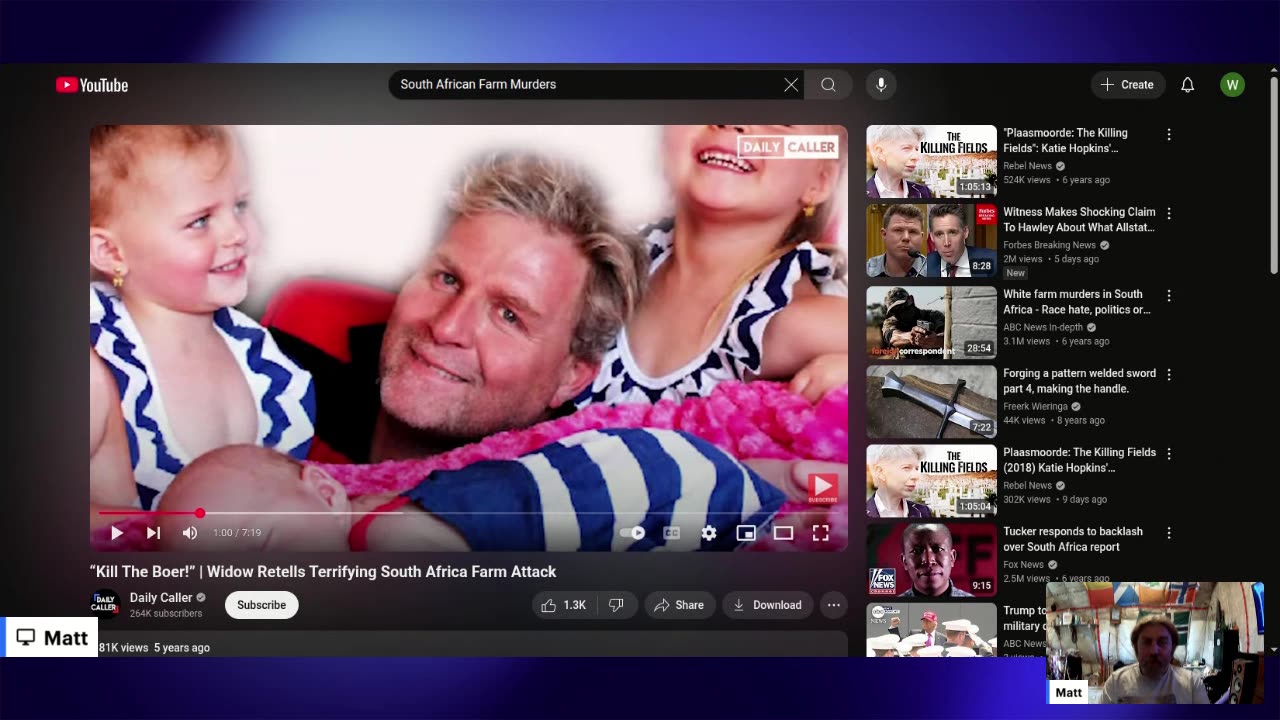The image size is (1280, 720).
Task: Open notifications bell
Action: coord(1187,85)
